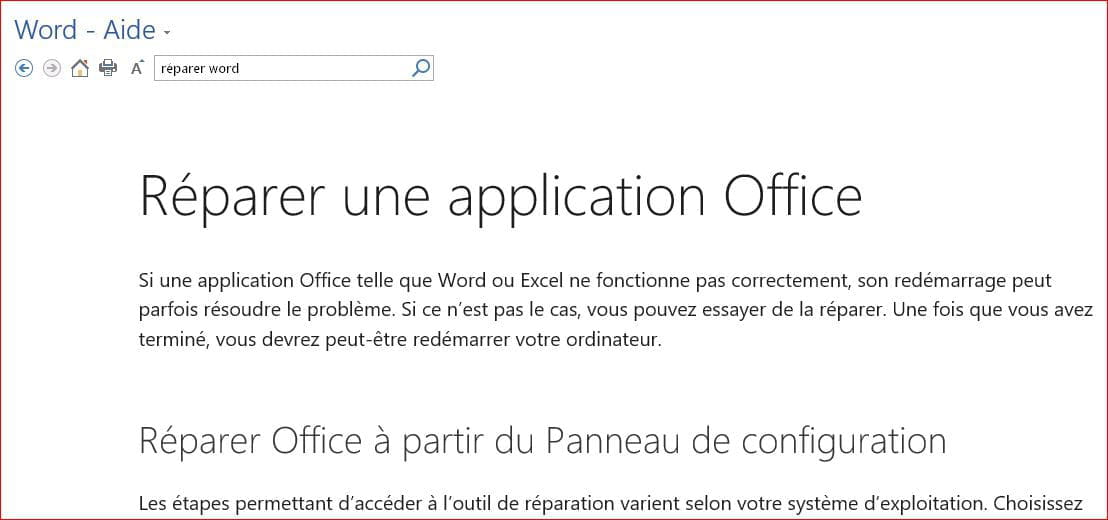
Task: Click the paragraph starting "Si une application Office"
Action: 615,310
